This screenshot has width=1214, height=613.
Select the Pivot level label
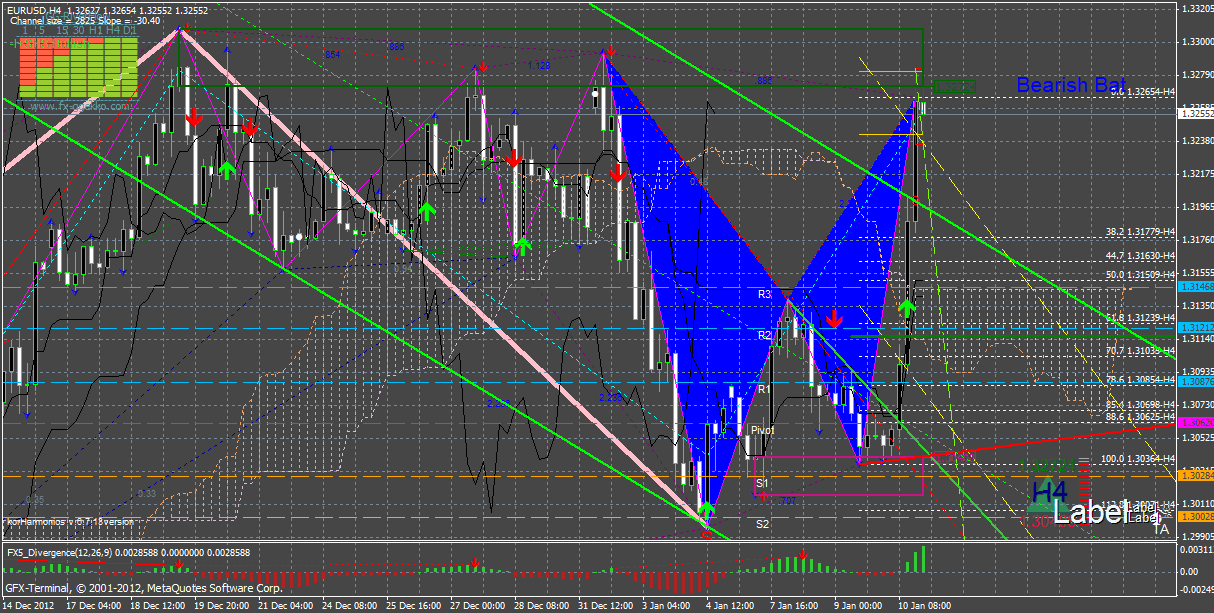(763, 429)
